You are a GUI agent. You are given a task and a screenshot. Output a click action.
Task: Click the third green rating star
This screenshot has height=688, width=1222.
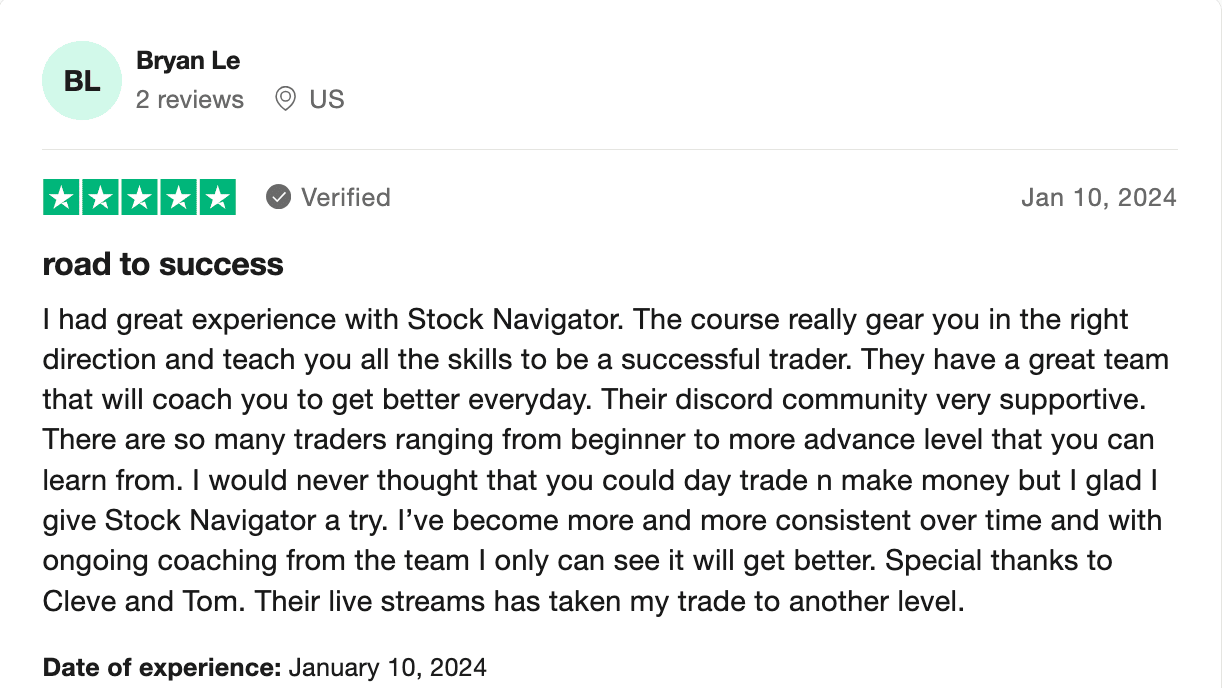(x=139, y=197)
